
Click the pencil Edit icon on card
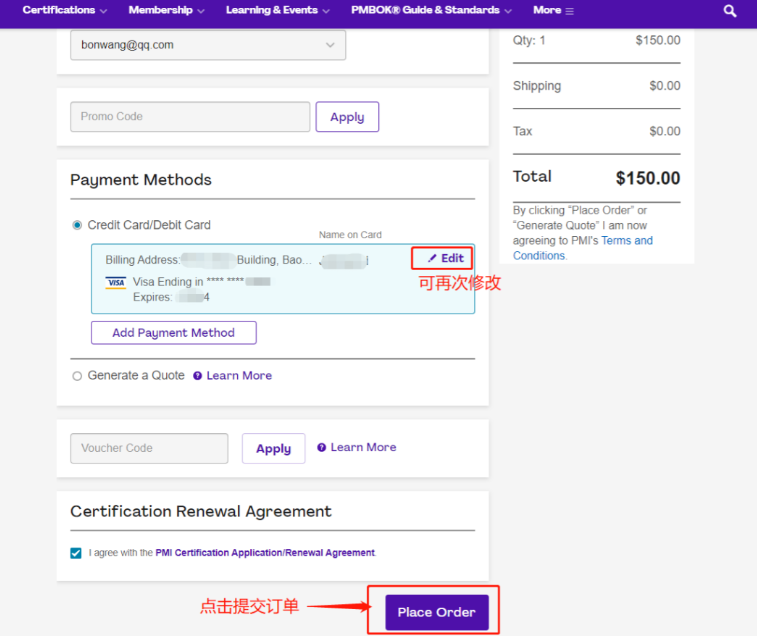[432, 259]
